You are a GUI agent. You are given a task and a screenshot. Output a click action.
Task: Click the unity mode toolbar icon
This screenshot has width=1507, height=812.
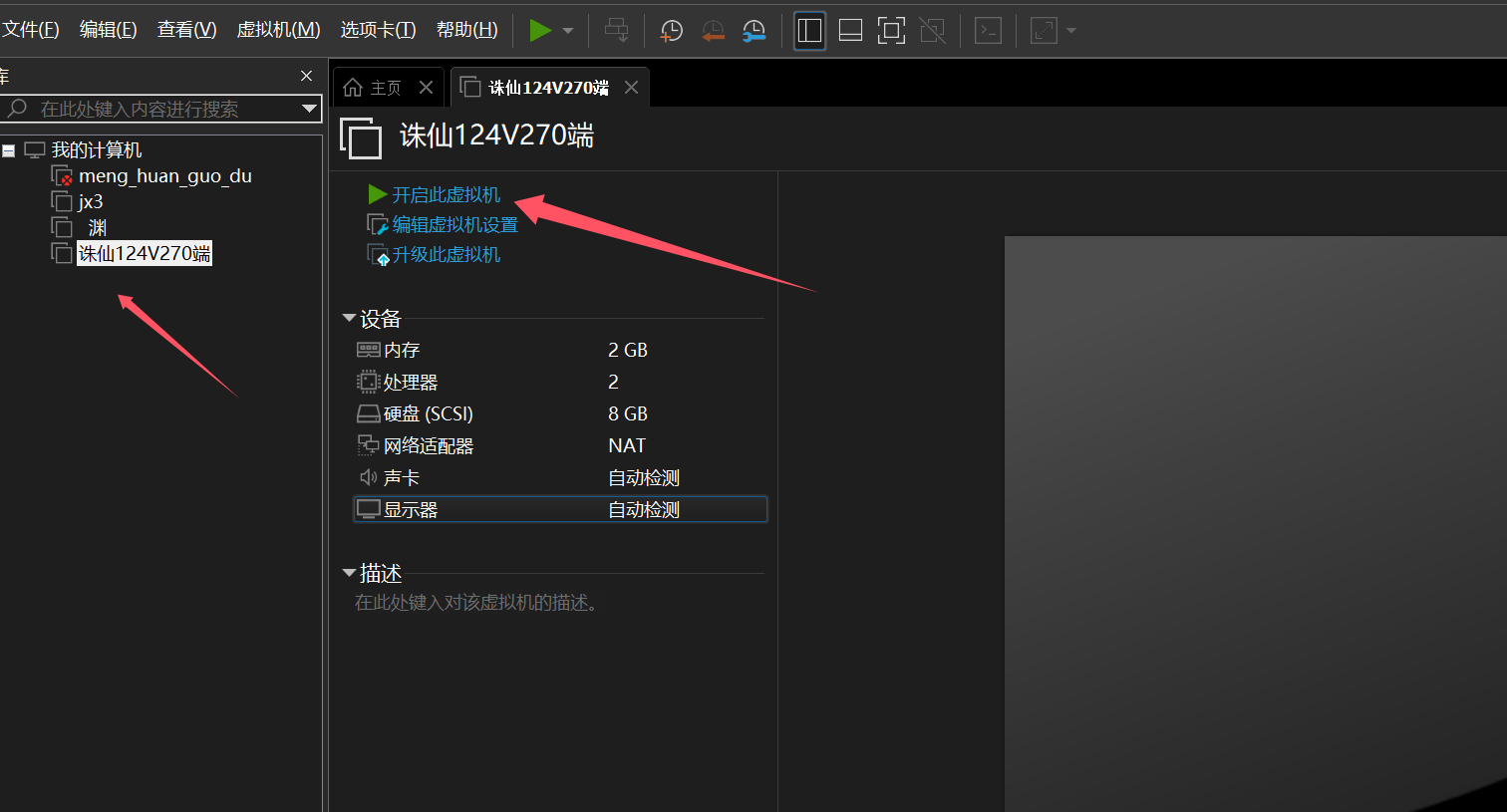(x=933, y=31)
